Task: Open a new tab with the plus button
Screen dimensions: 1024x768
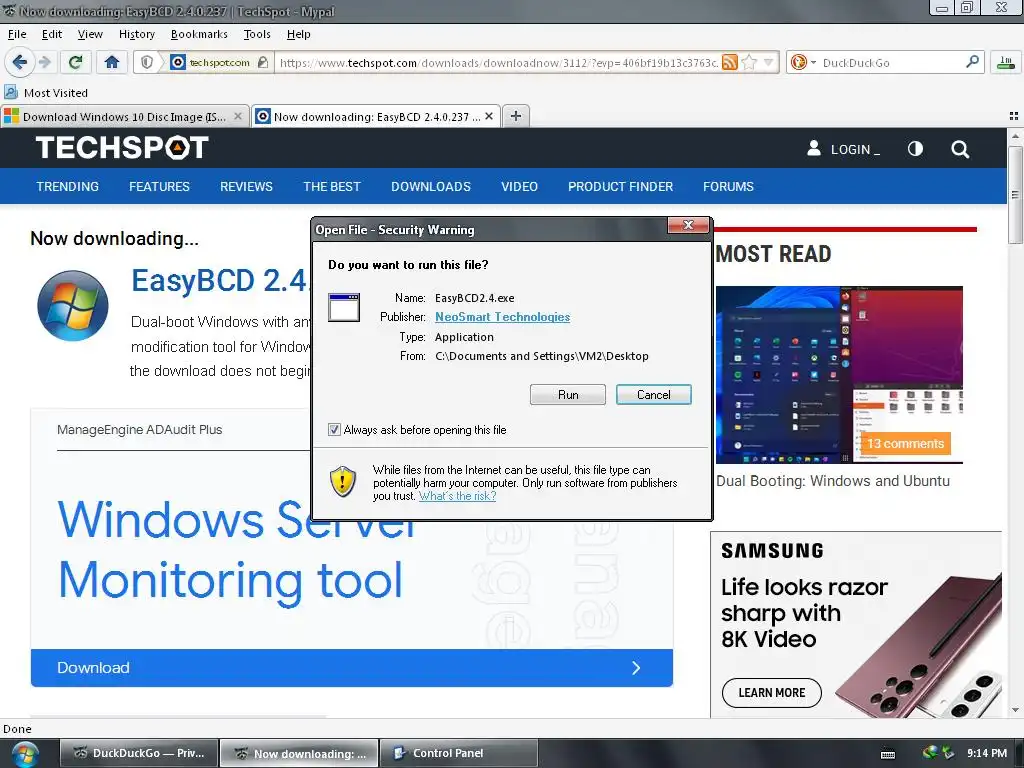Action: 516,116
